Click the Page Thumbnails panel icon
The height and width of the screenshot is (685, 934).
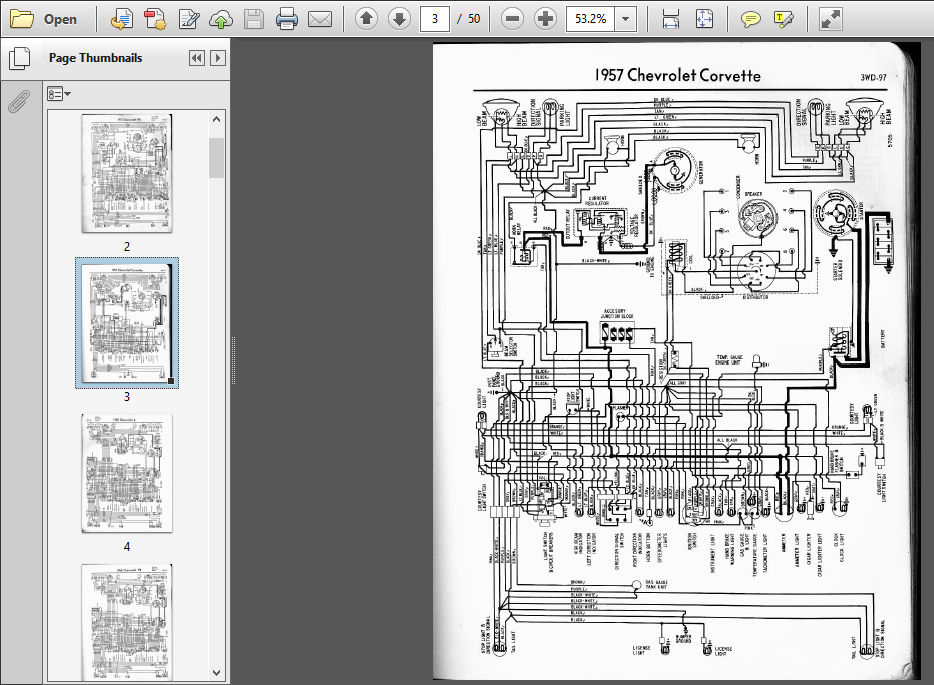pyautogui.click(x=19, y=58)
